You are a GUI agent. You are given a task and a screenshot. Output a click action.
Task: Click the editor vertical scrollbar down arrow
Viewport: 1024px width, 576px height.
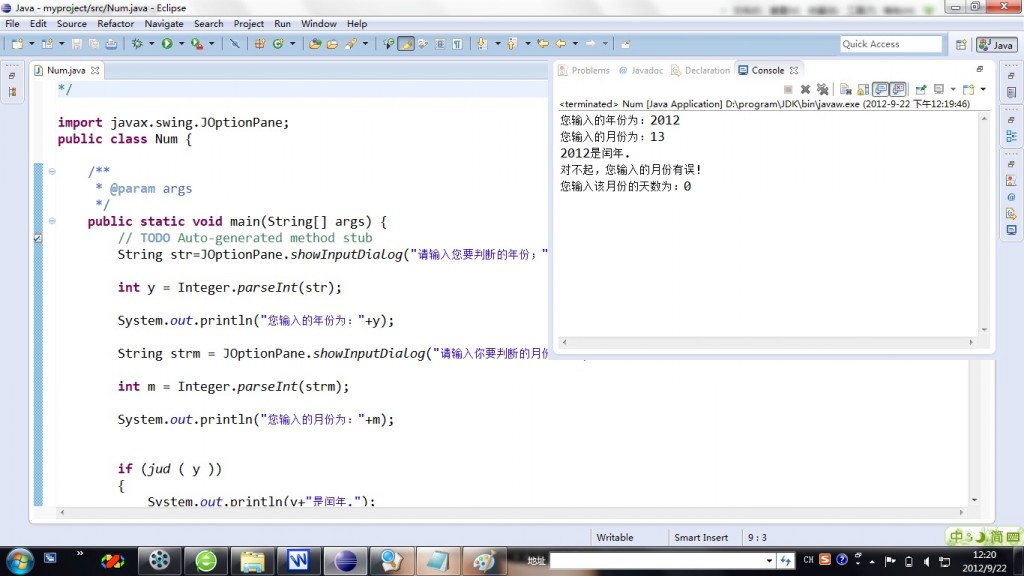tap(974, 500)
